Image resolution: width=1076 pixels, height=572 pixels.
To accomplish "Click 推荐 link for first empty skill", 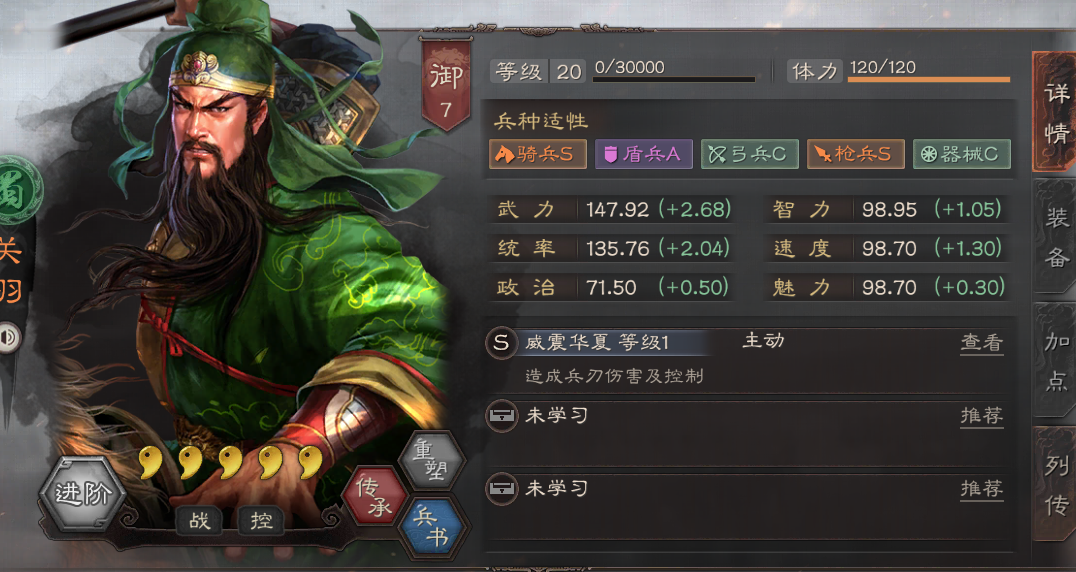I will coord(982,416).
